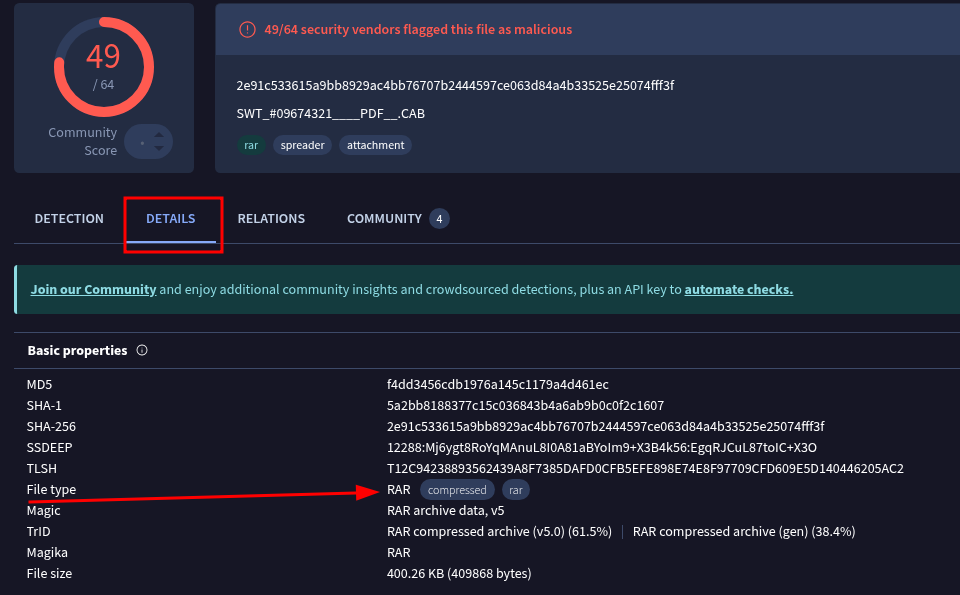Click the Community count badge 4
This screenshot has height=595, width=960.
coord(439,219)
